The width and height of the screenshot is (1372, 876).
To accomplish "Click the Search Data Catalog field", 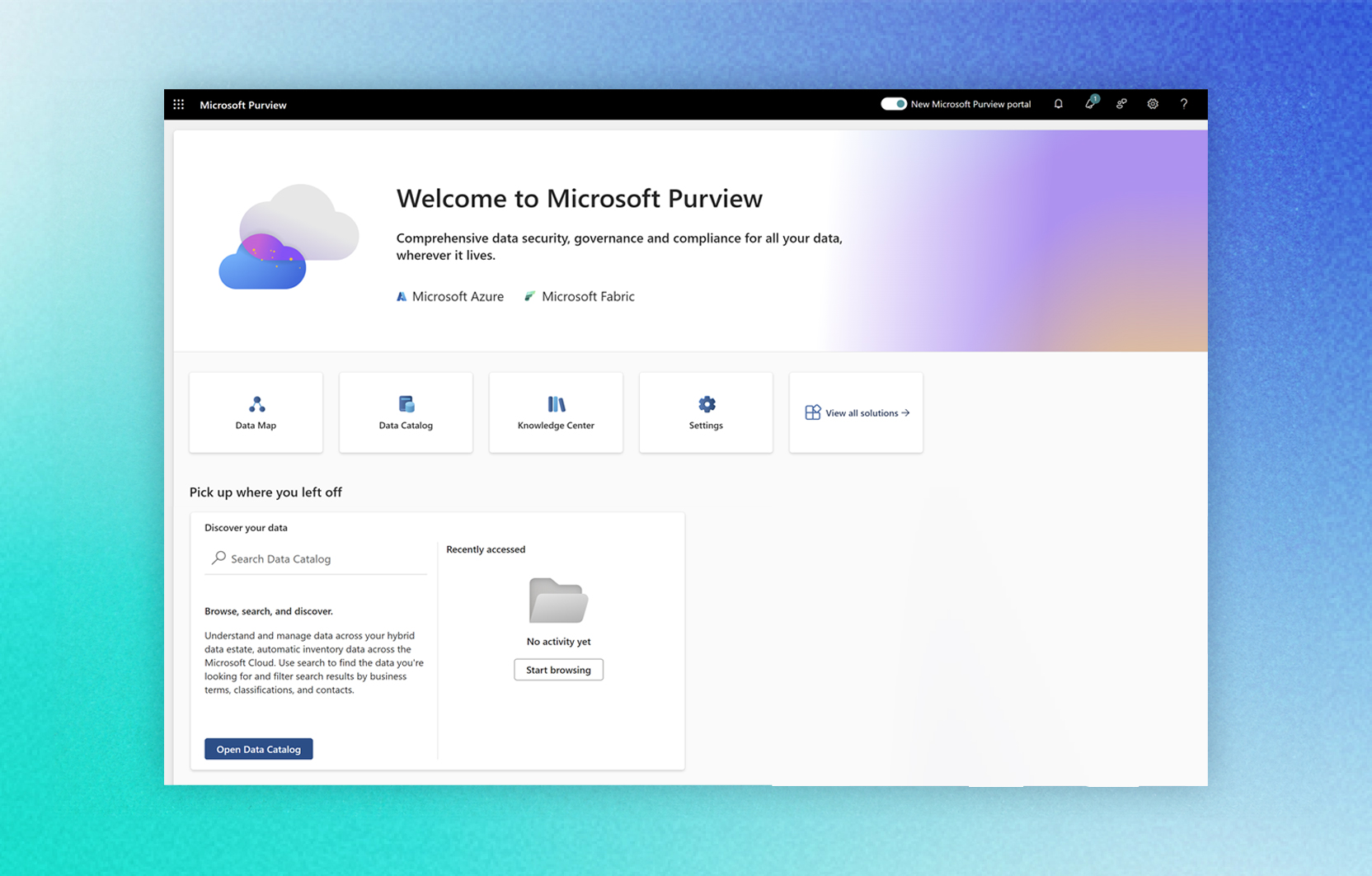I will 316,558.
